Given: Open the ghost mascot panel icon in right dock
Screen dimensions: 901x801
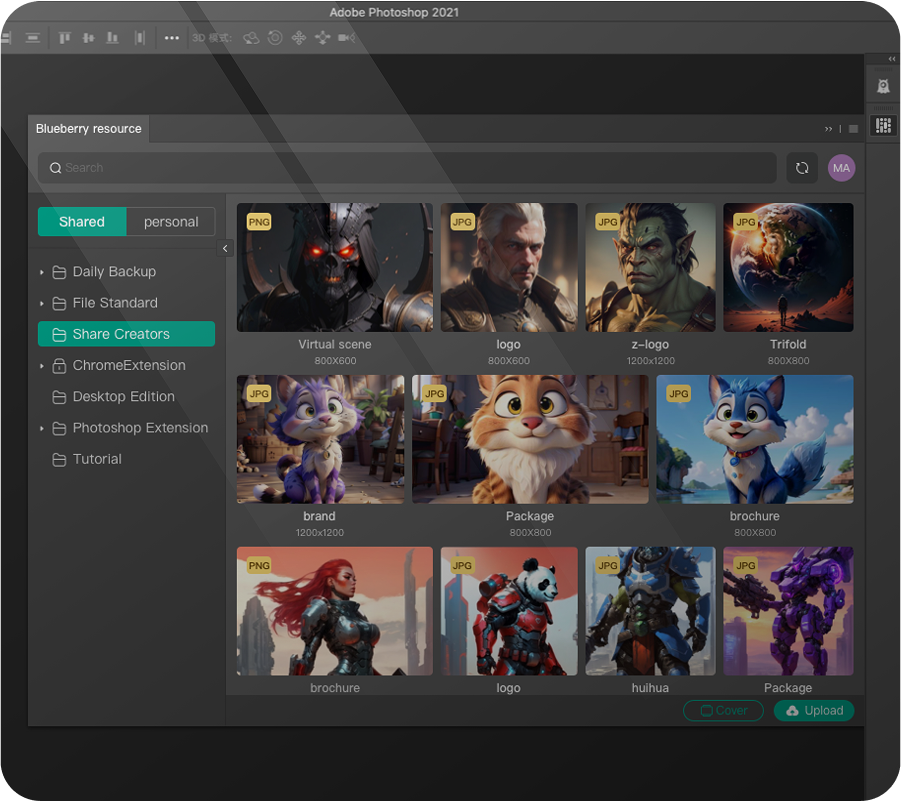Looking at the screenshot, I should [x=883, y=86].
